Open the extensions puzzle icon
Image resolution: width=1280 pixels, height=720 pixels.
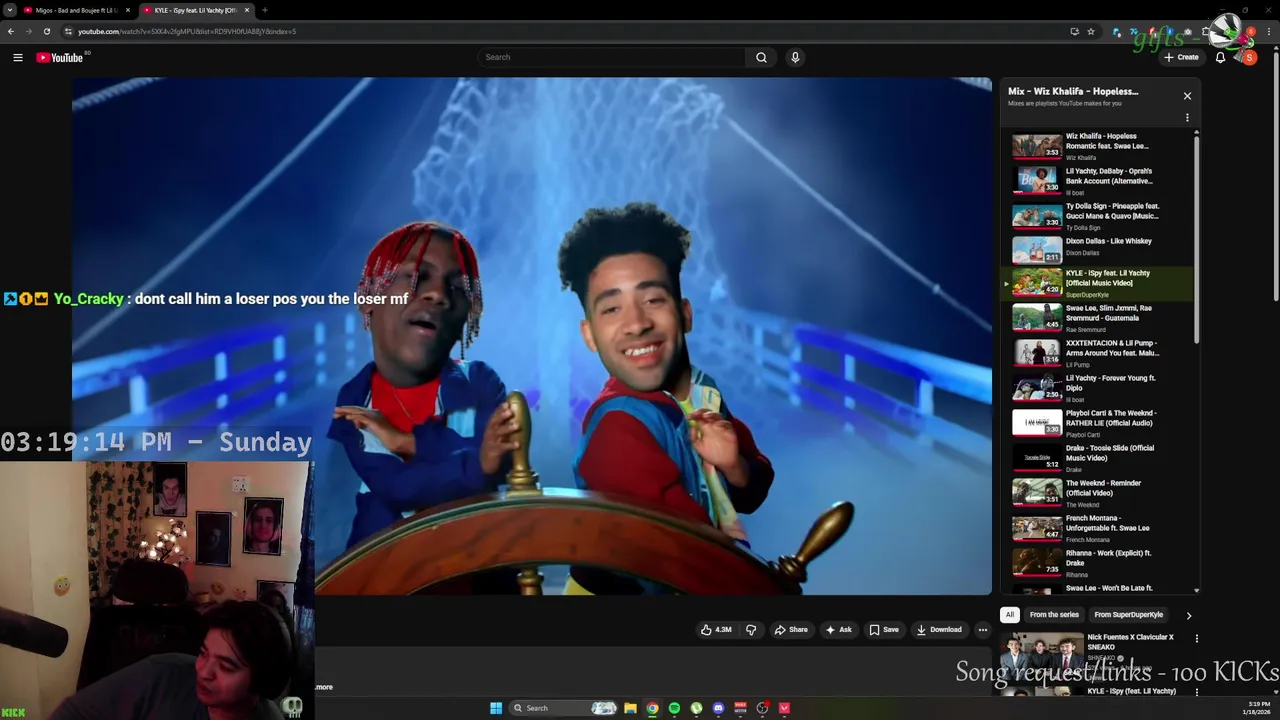pos(1205,31)
